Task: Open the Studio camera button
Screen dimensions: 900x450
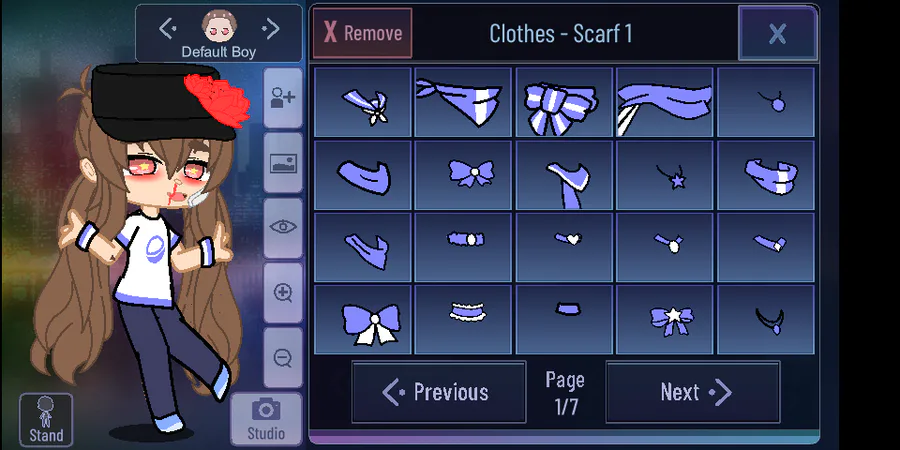Action: (x=266, y=420)
